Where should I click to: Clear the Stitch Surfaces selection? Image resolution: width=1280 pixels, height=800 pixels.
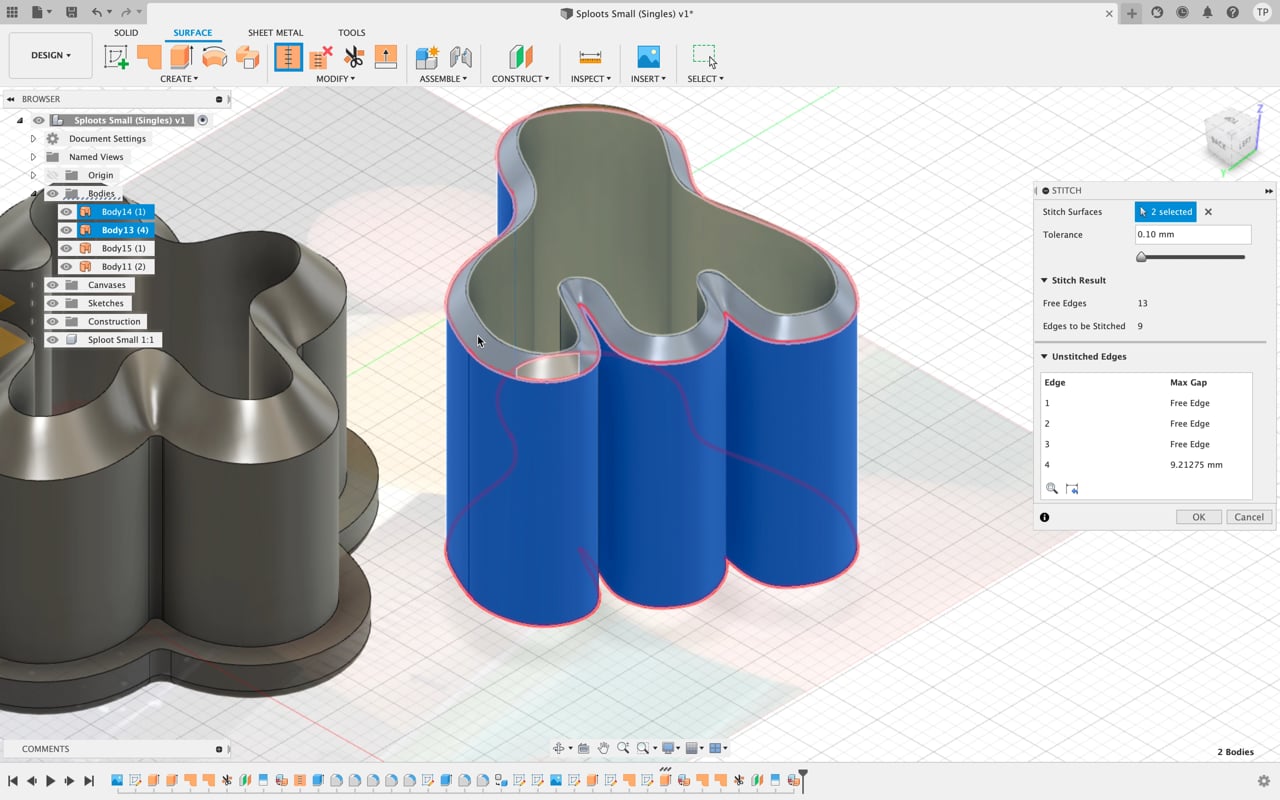click(x=1208, y=212)
